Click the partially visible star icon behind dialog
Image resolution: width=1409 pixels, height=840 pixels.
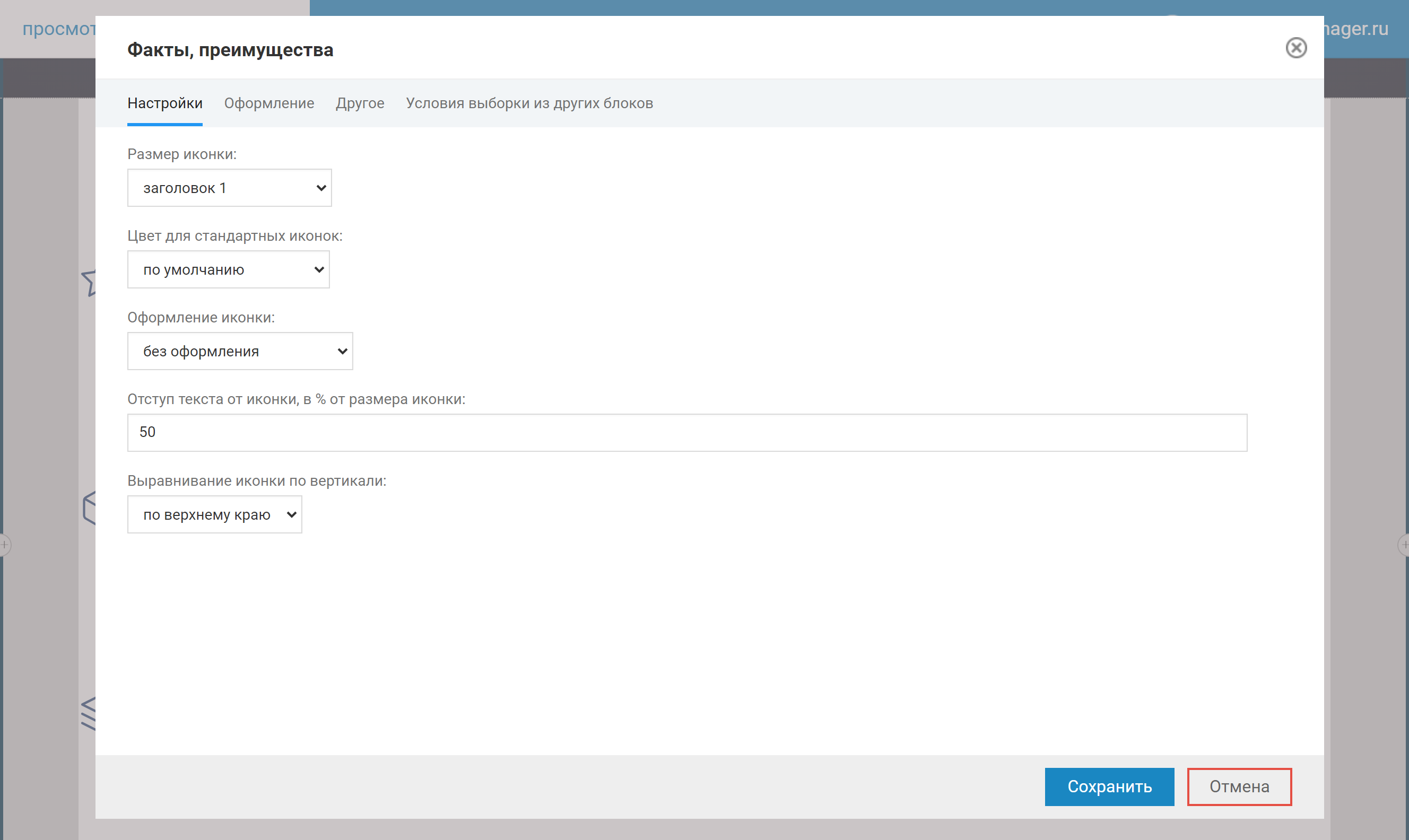90,283
